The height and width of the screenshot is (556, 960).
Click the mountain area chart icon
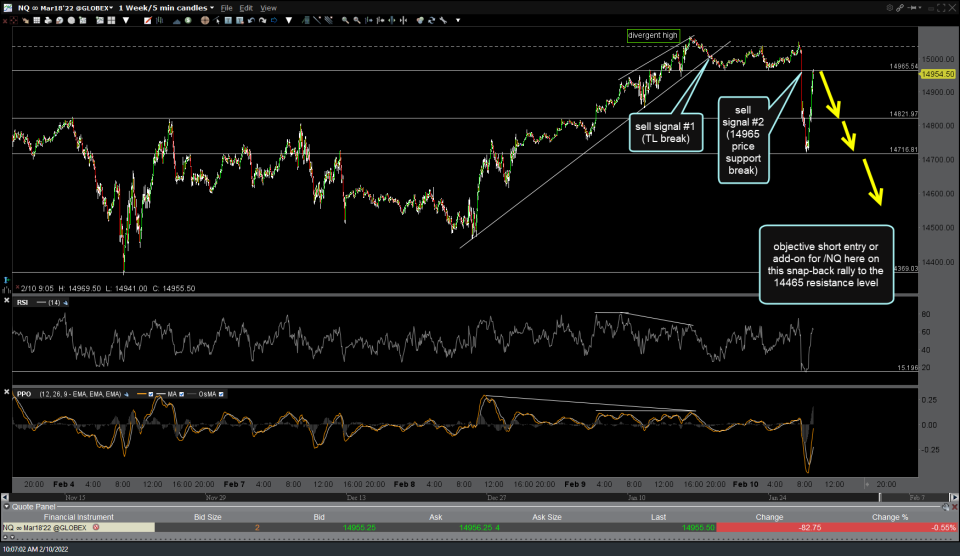pyautogui.click(x=176, y=21)
